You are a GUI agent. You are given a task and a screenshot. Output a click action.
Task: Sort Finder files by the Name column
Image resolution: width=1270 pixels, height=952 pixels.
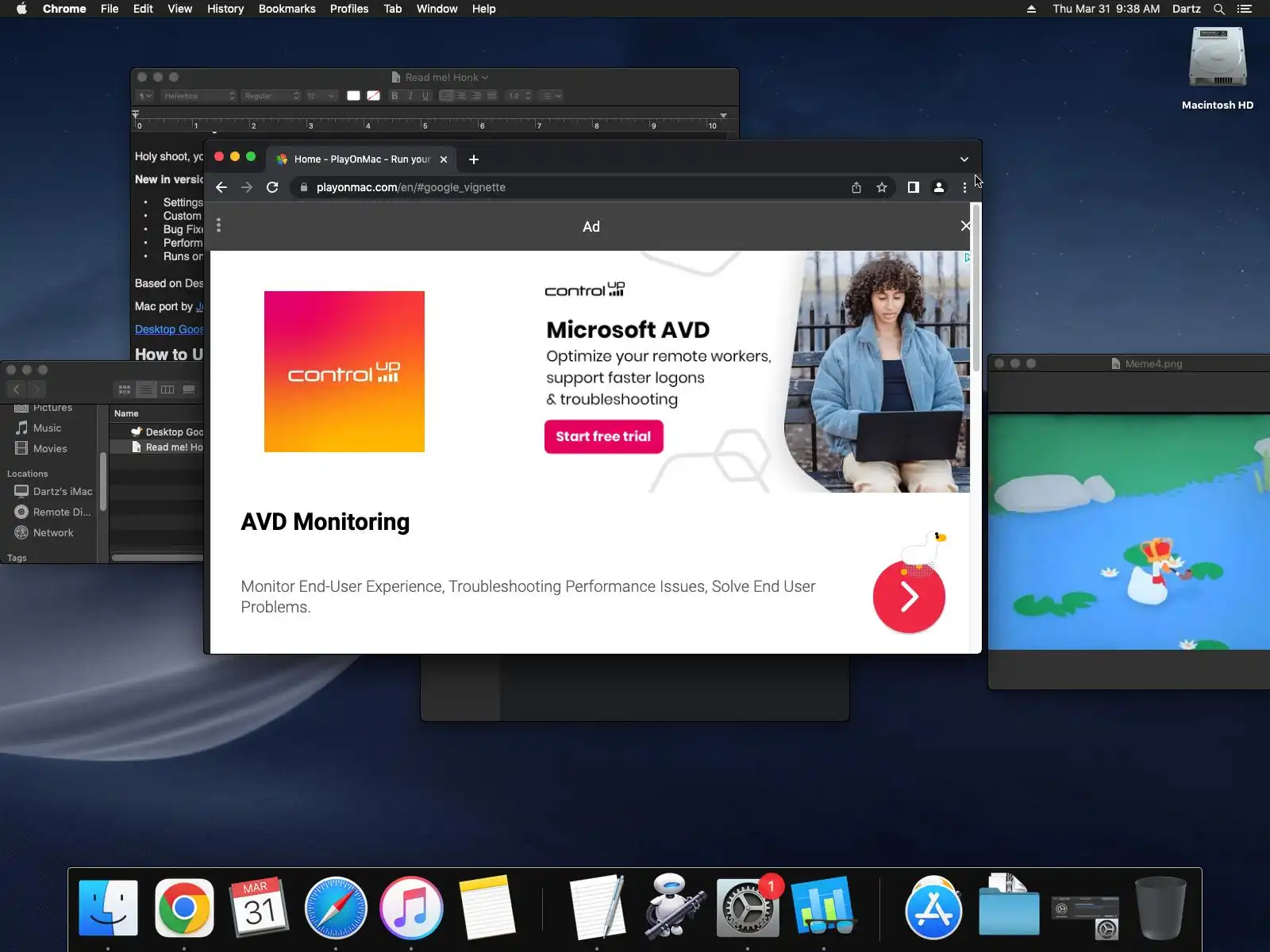tap(156, 413)
